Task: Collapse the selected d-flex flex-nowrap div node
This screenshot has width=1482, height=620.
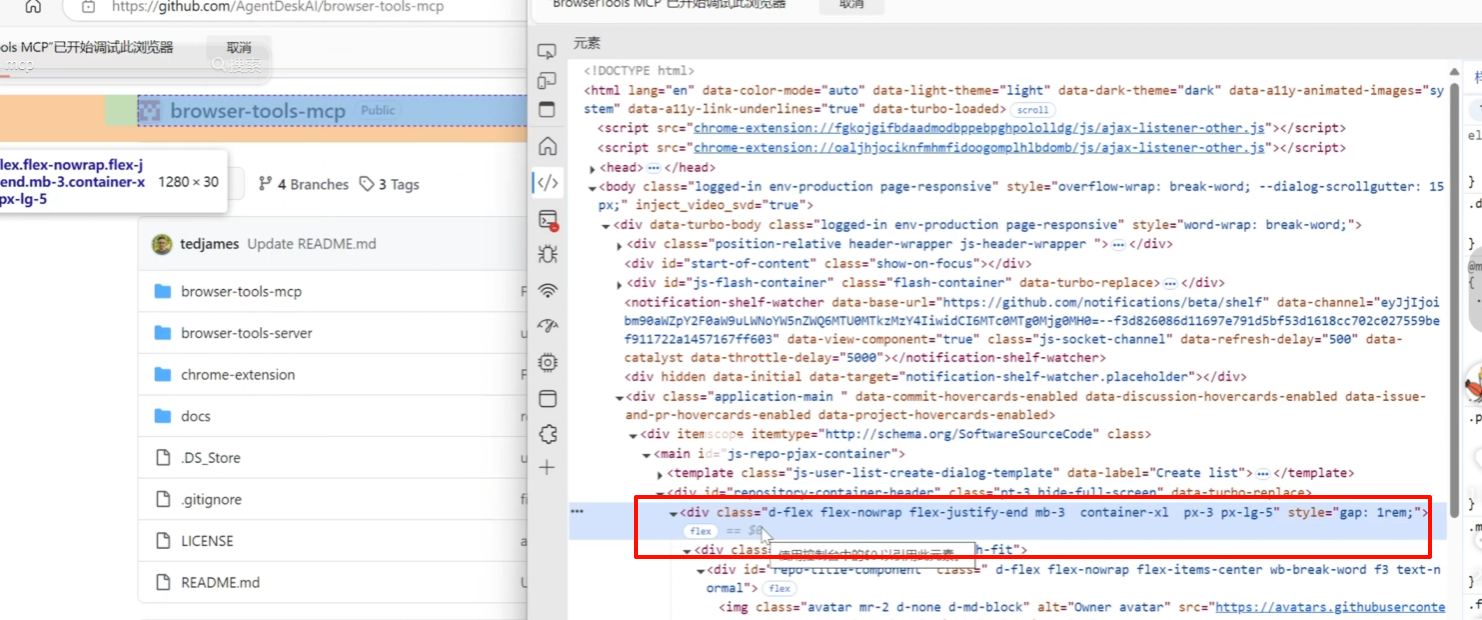Action: click(673, 513)
